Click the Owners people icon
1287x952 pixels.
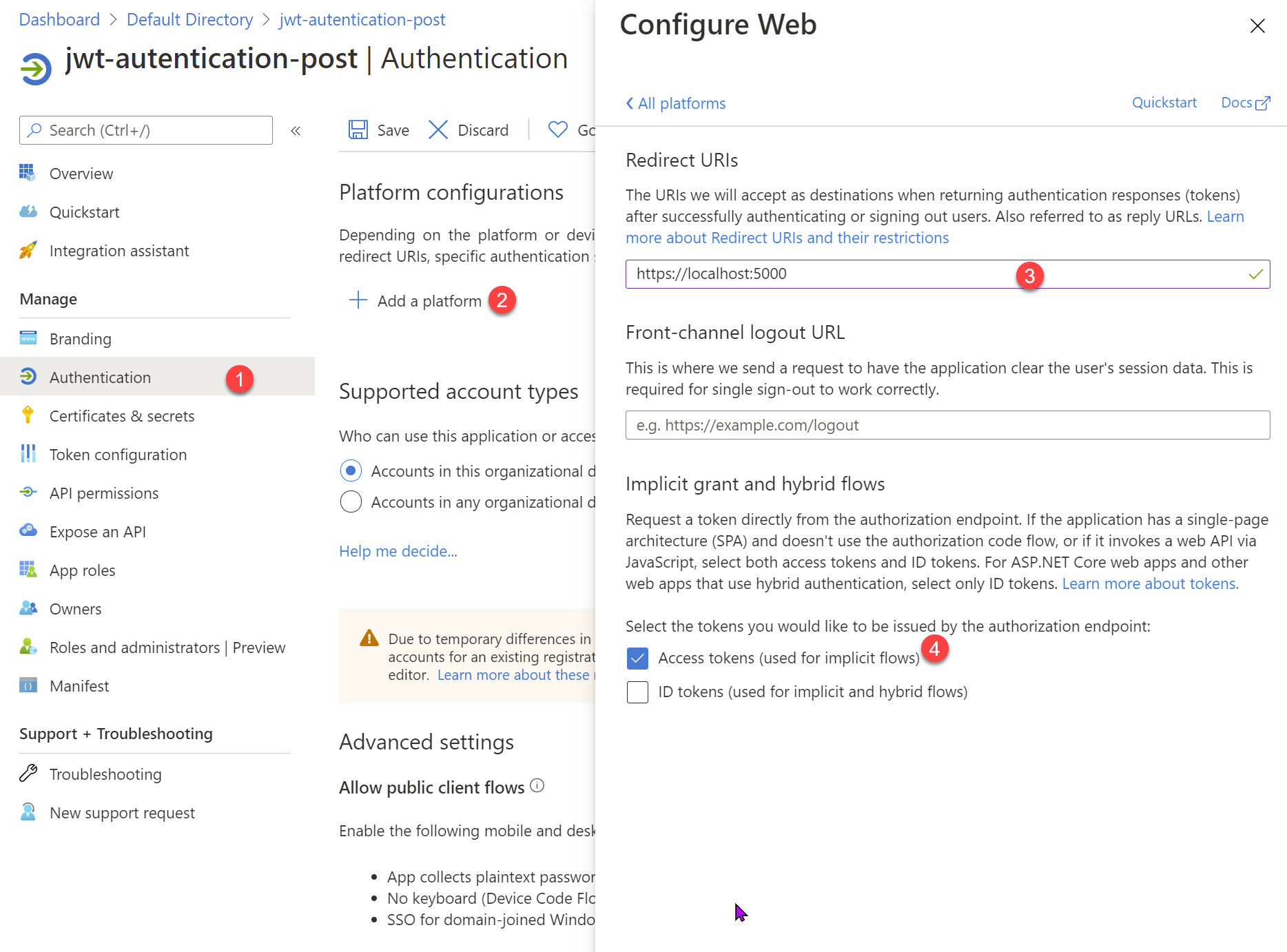tap(28, 608)
